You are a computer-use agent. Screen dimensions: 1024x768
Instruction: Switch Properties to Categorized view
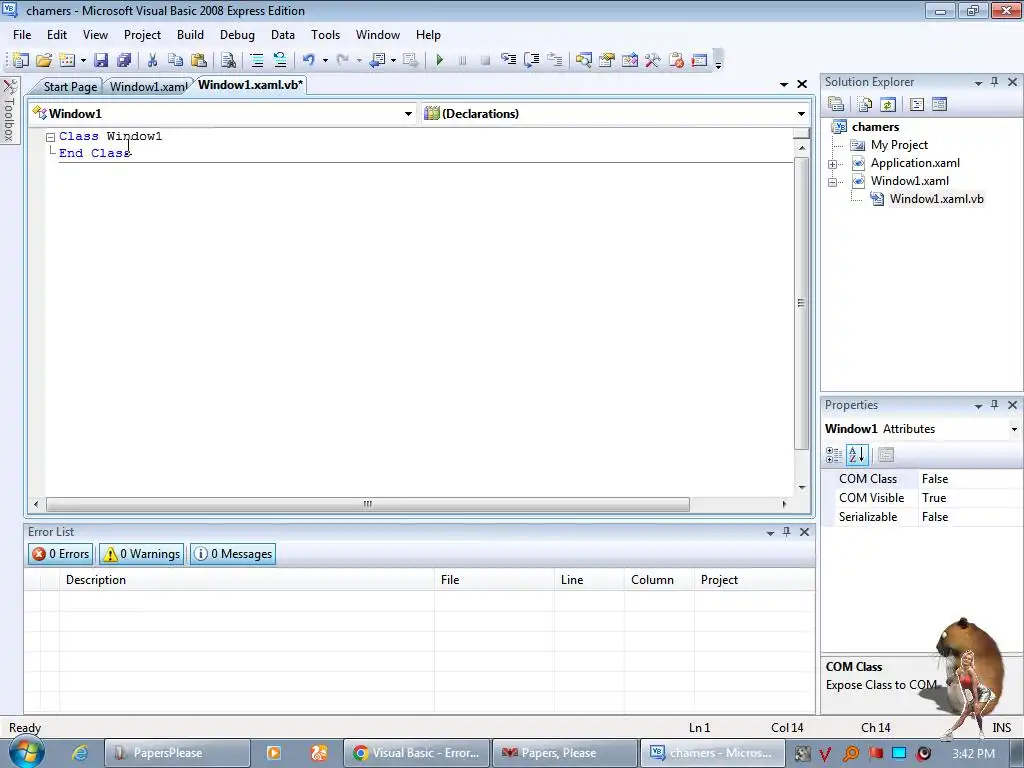click(x=834, y=455)
